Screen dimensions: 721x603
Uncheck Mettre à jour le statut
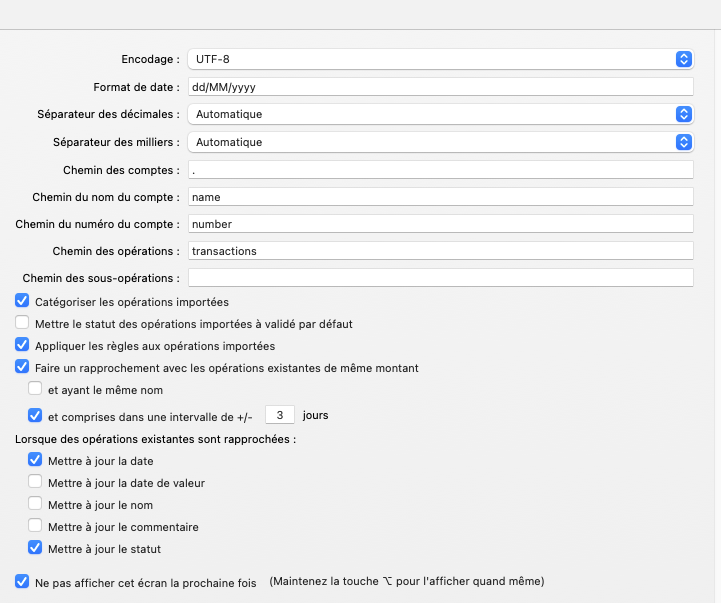(36, 548)
